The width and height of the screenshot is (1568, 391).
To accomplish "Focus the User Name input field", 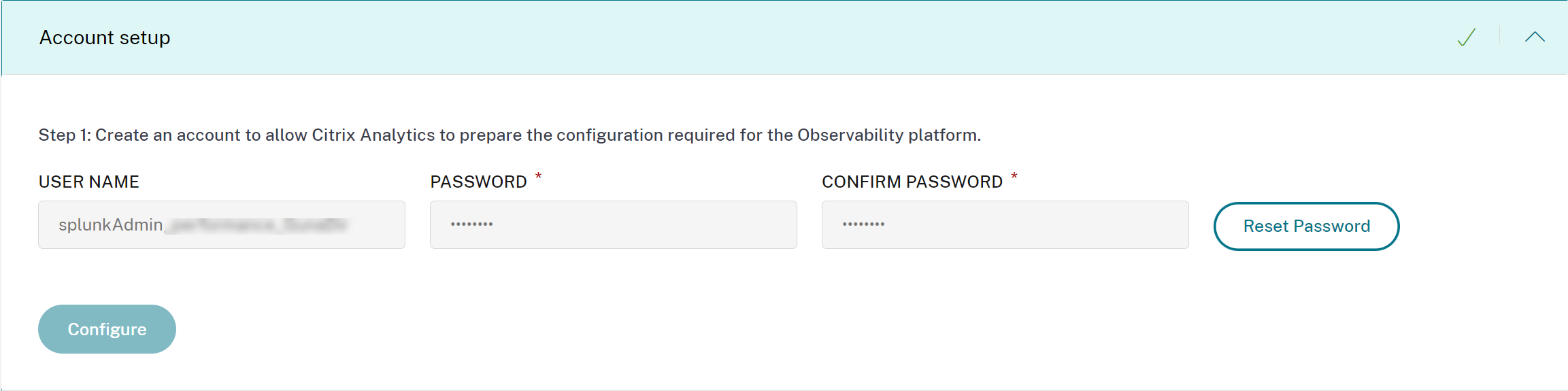I will pos(221,225).
